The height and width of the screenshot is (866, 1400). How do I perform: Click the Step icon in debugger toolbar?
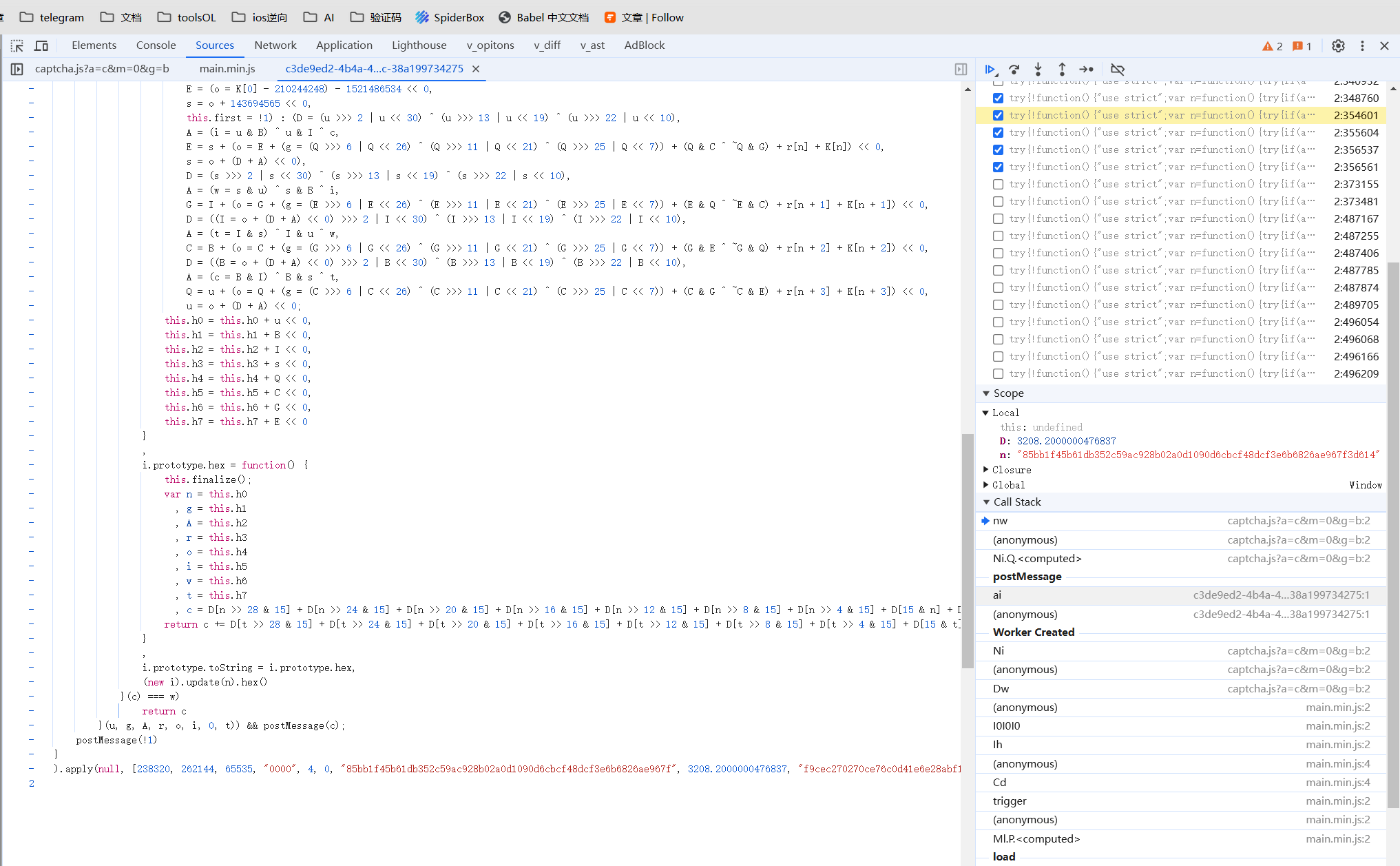click(x=1086, y=69)
